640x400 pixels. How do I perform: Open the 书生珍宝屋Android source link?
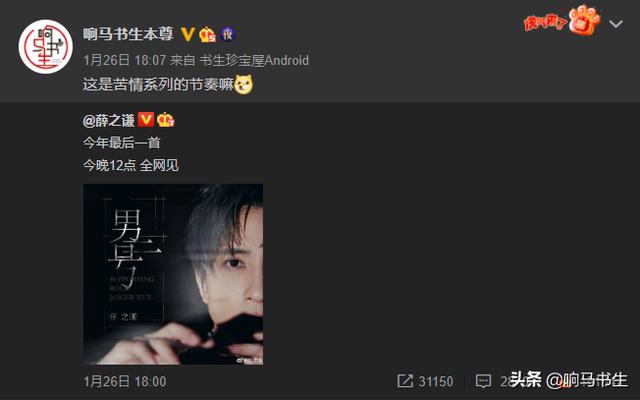254,60
